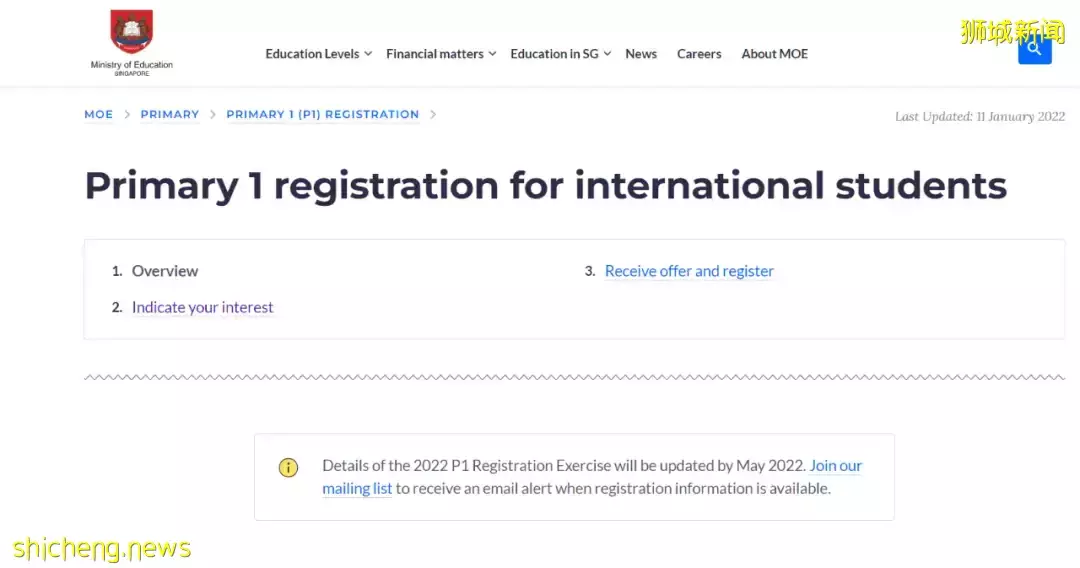This screenshot has width=1080, height=568.
Task: Click the Primary 1 registration page heading
Action: point(545,186)
